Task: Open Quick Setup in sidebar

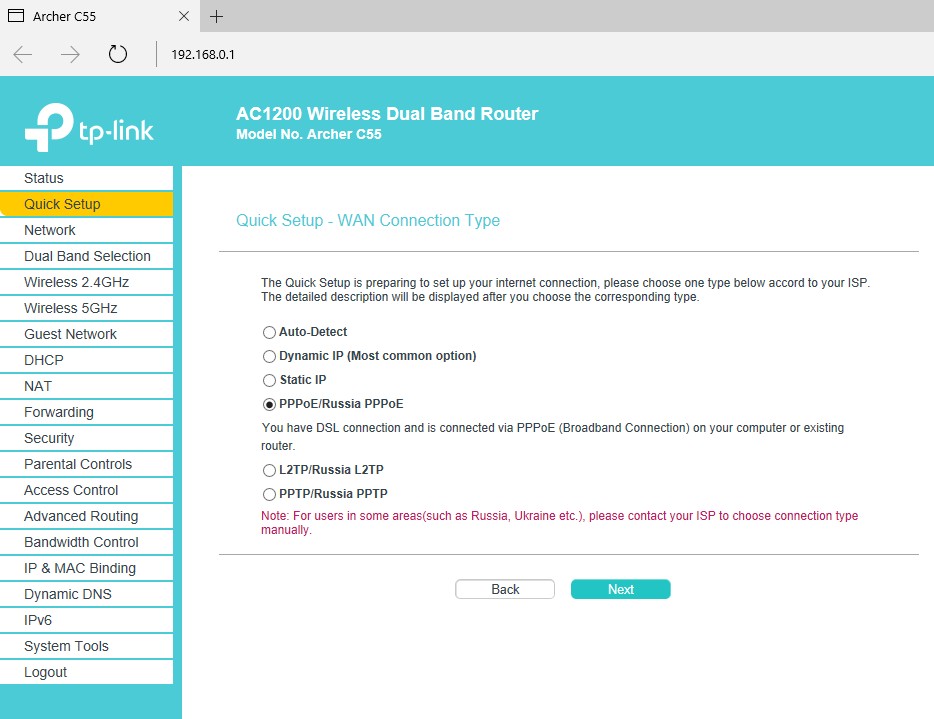Action: (86, 204)
